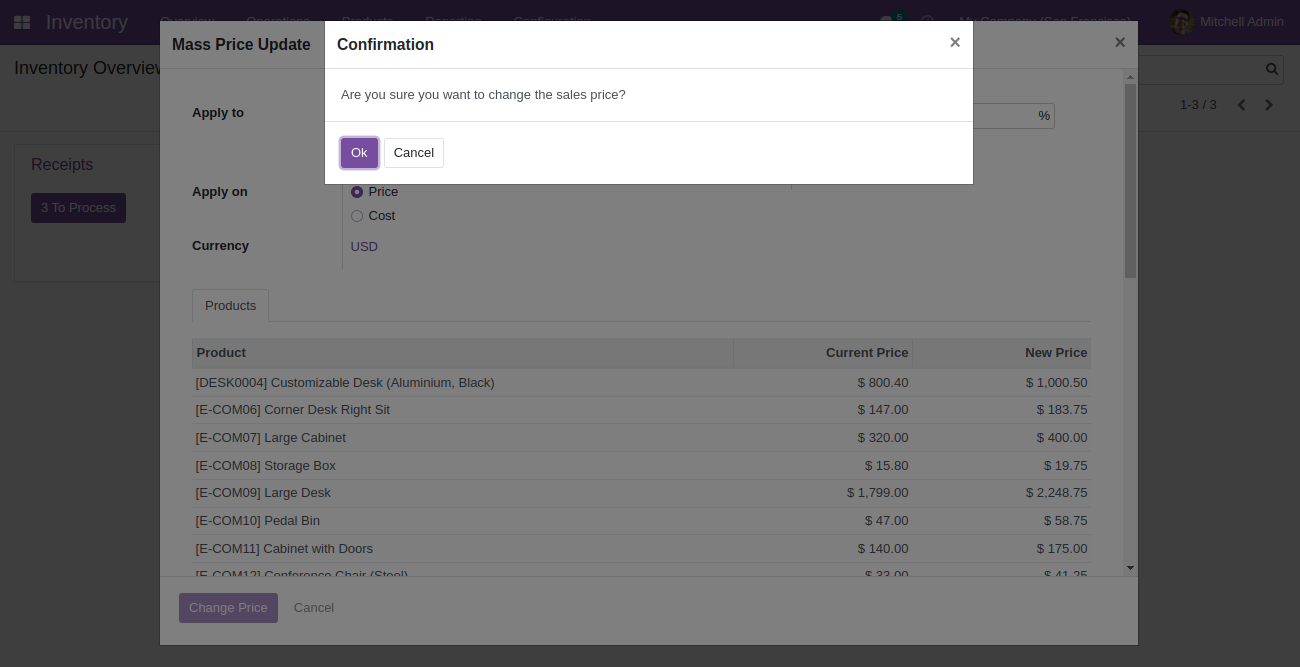
Task: Open the Products tab
Action: [x=231, y=306]
